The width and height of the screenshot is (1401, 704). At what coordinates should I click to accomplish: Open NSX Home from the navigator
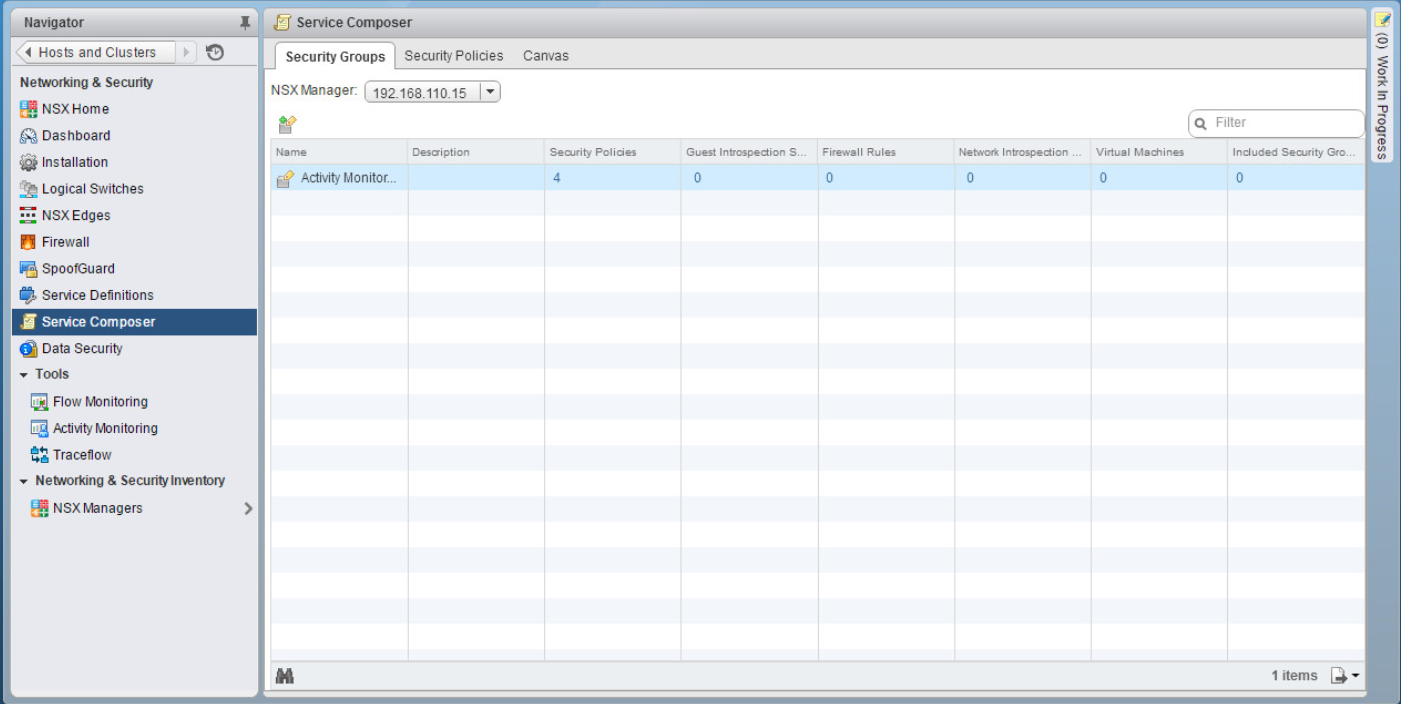(75, 109)
